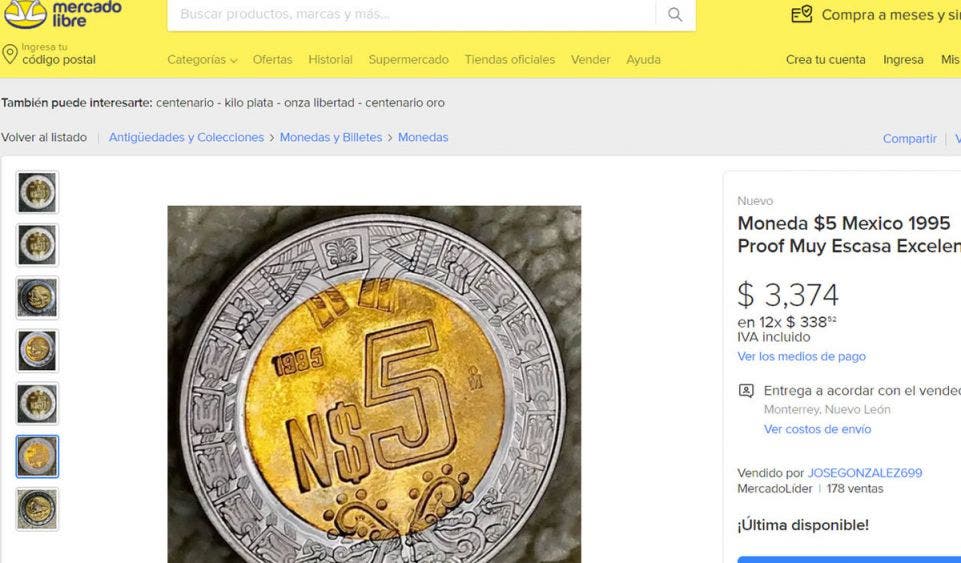The width and height of the screenshot is (961, 563).
Task: Click the Tiendas oficiales link
Action: (x=509, y=60)
